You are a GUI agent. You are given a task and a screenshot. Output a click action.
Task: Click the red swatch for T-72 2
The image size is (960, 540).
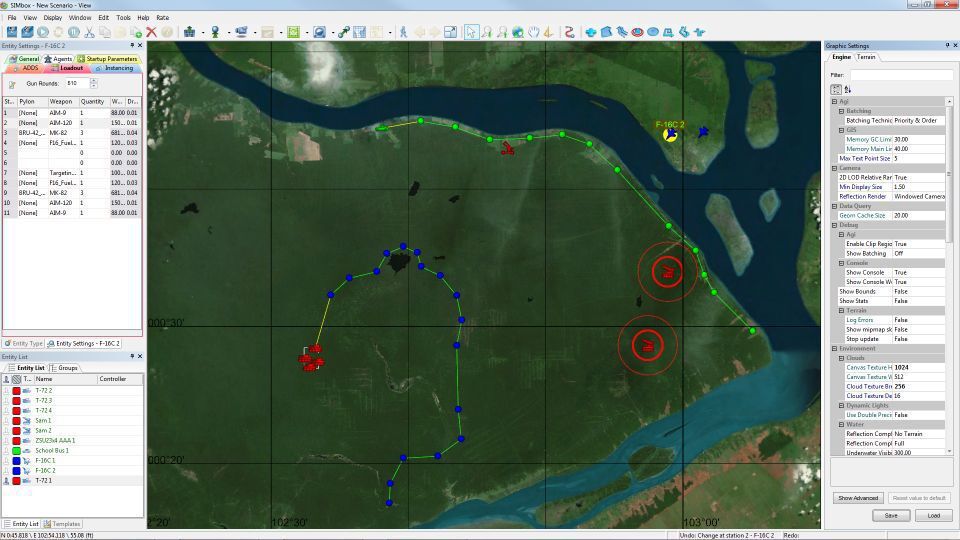click(x=16, y=391)
